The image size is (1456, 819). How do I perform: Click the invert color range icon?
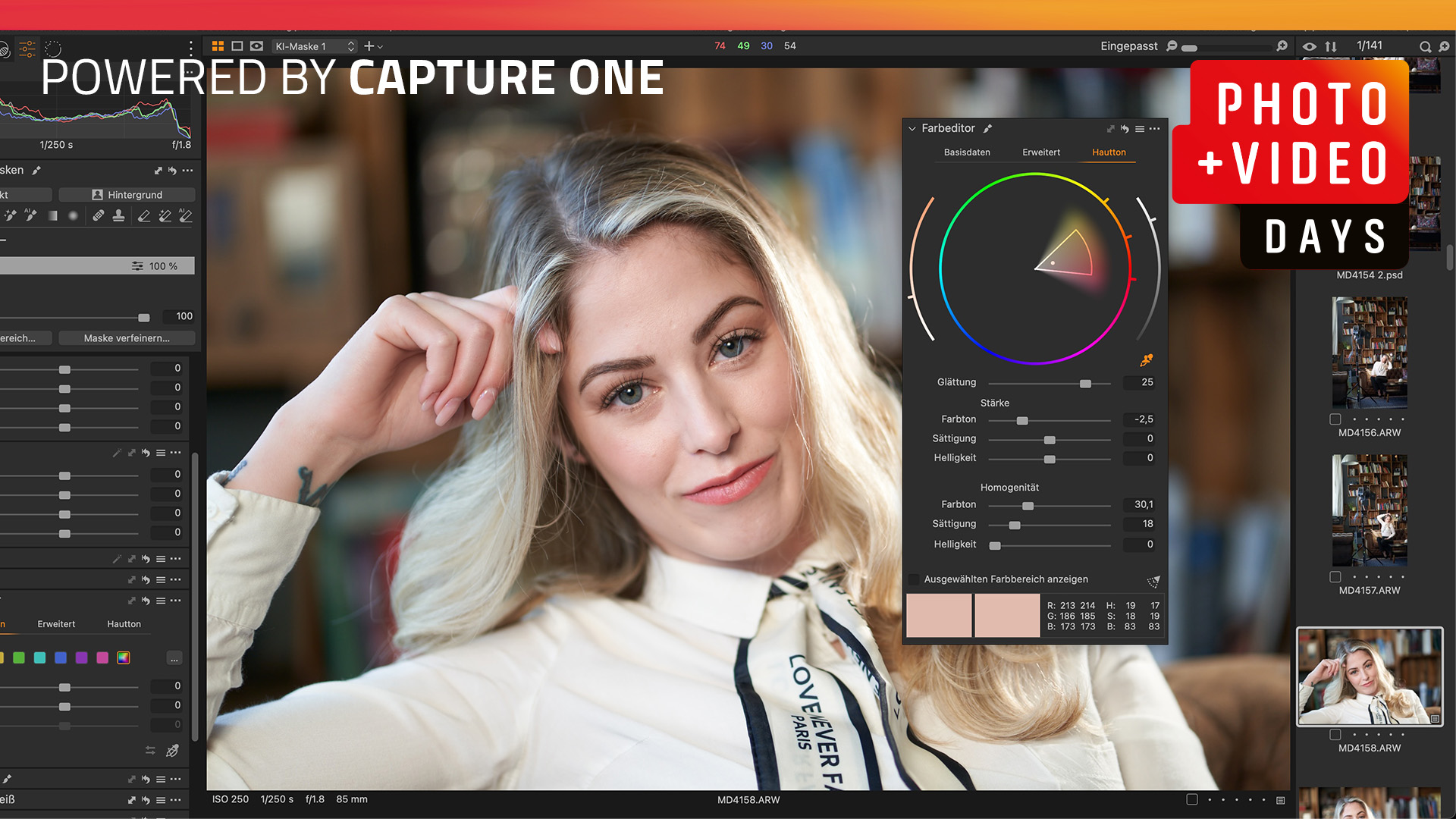1153,582
